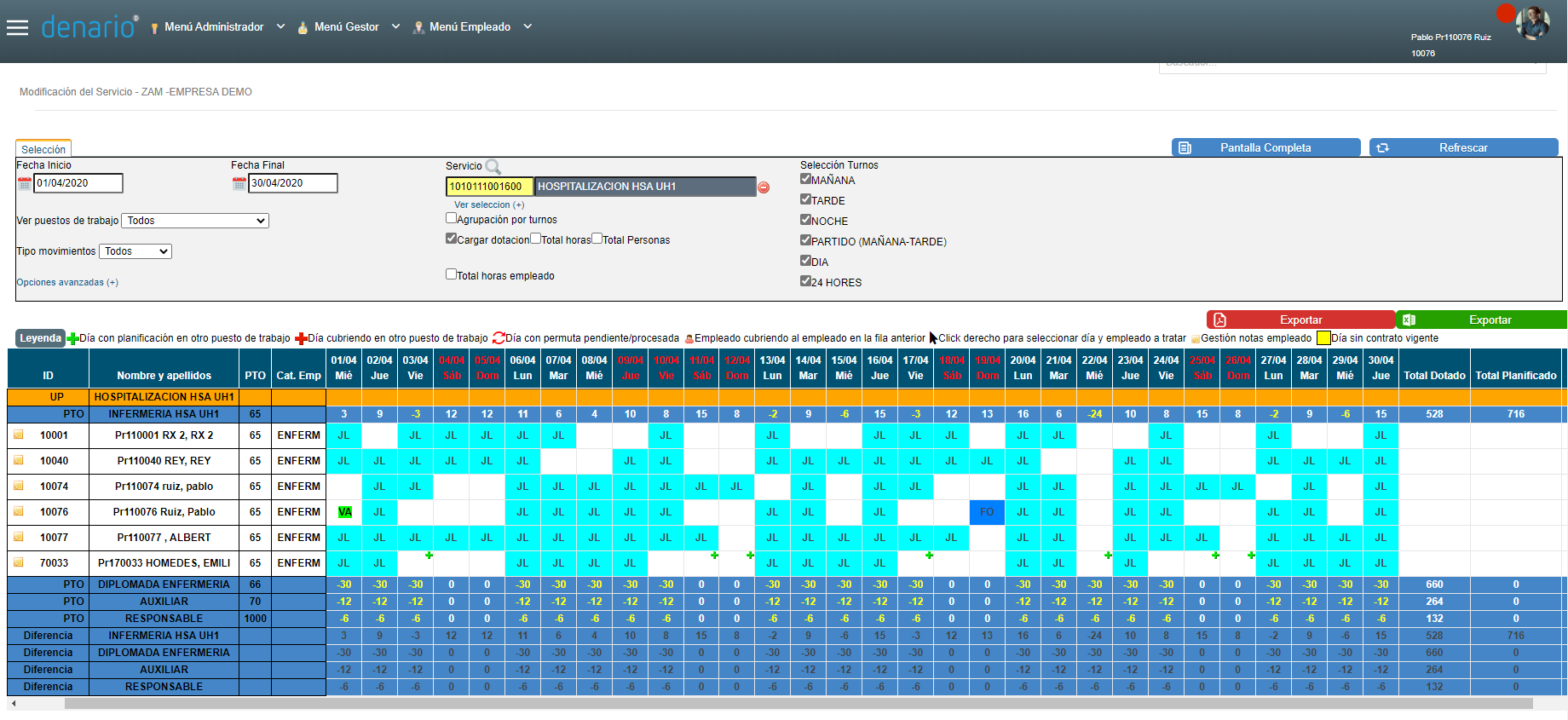Image resolution: width=1568 pixels, height=720 pixels.
Task: Expand Opciones avanzadas section
Action: (x=67, y=282)
